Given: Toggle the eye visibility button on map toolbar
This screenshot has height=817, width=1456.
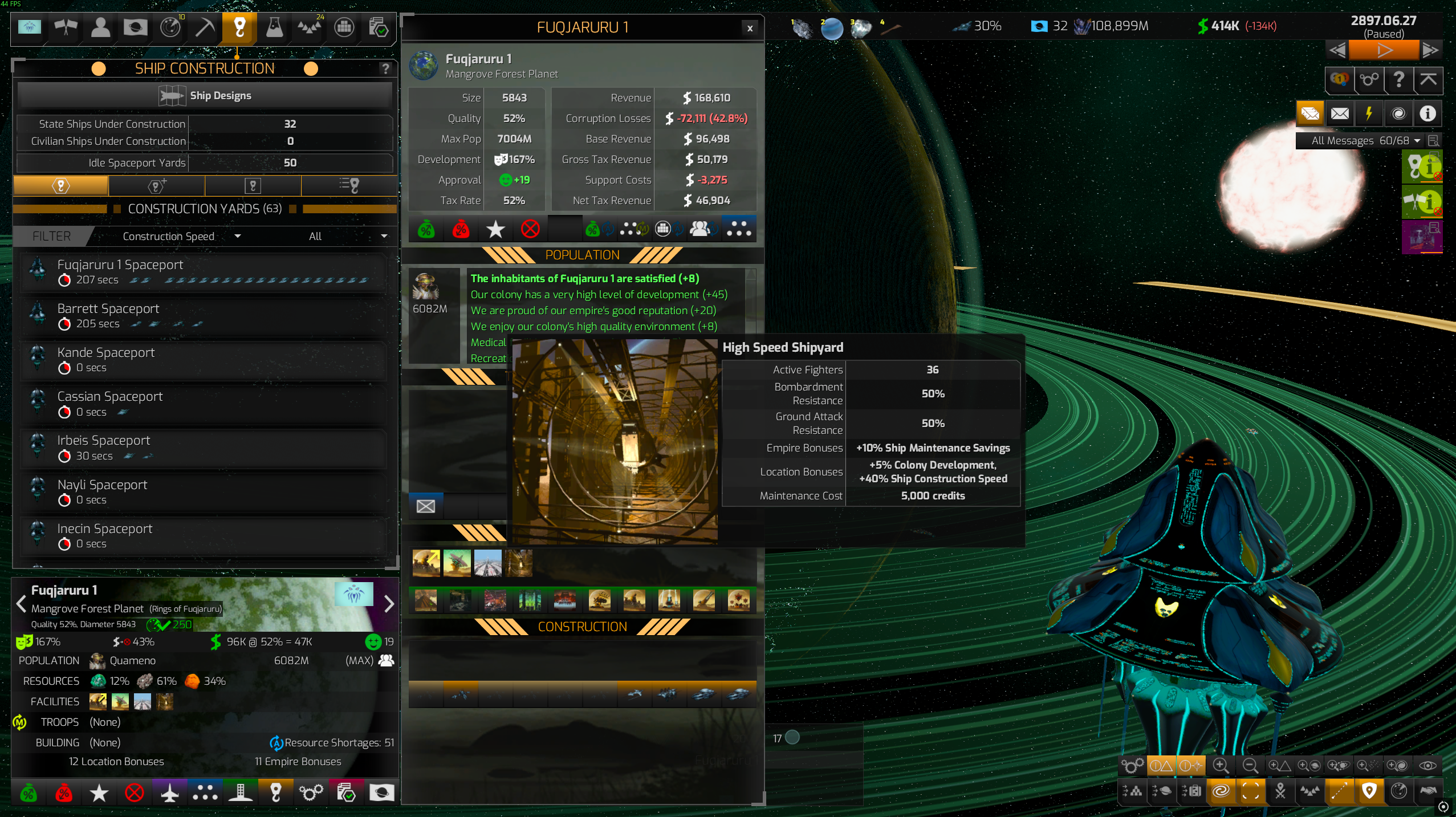Looking at the screenshot, I should click(1428, 765).
